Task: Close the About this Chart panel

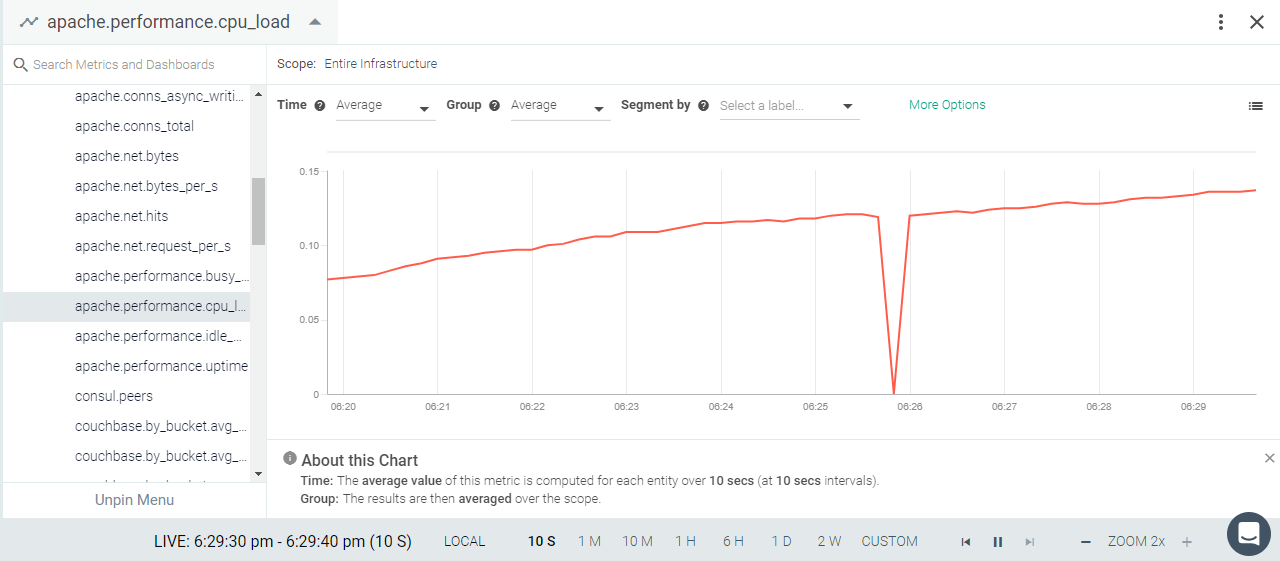Action: coord(1270,458)
